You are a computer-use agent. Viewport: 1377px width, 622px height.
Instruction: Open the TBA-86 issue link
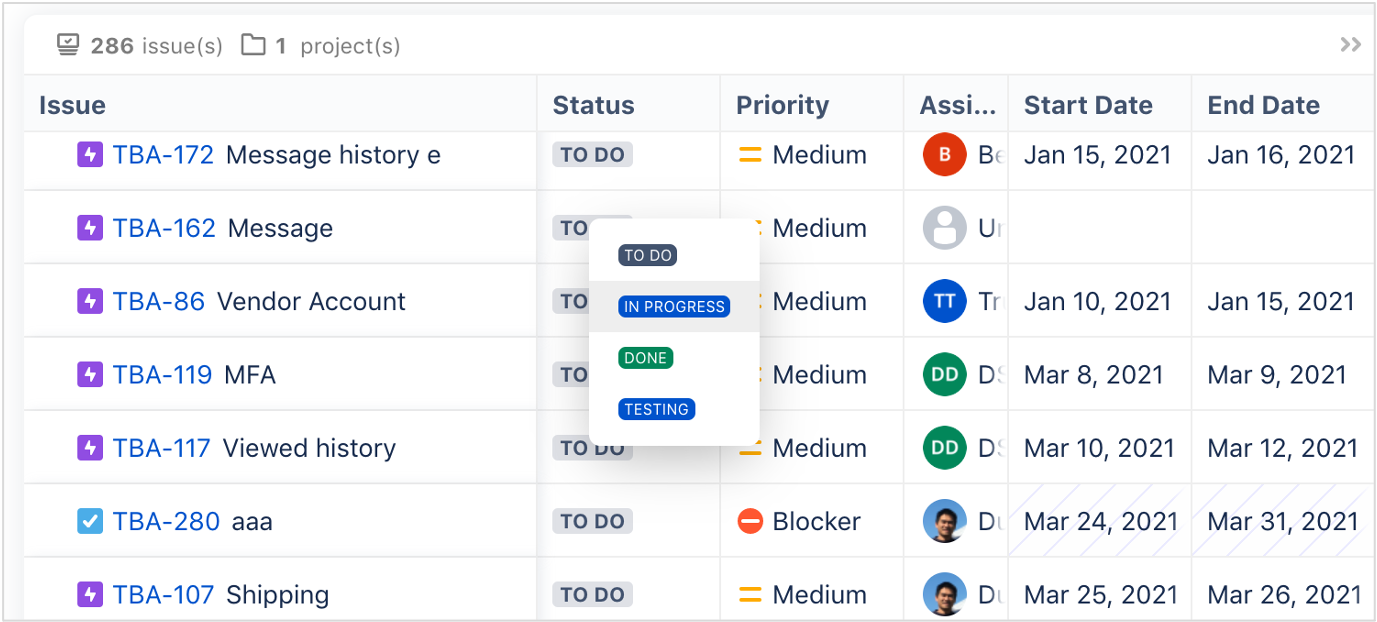(x=158, y=301)
